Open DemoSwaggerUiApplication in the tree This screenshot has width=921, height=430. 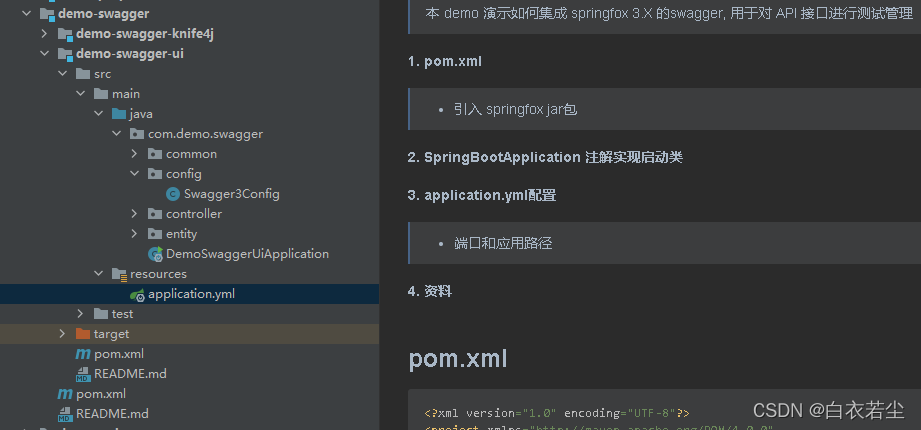coord(247,253)
